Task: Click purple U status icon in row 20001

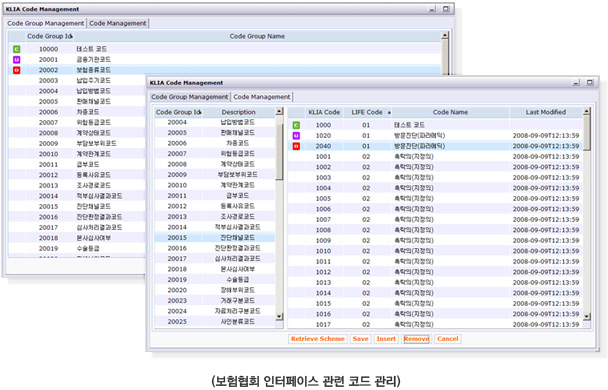Action: click(16, 60)
